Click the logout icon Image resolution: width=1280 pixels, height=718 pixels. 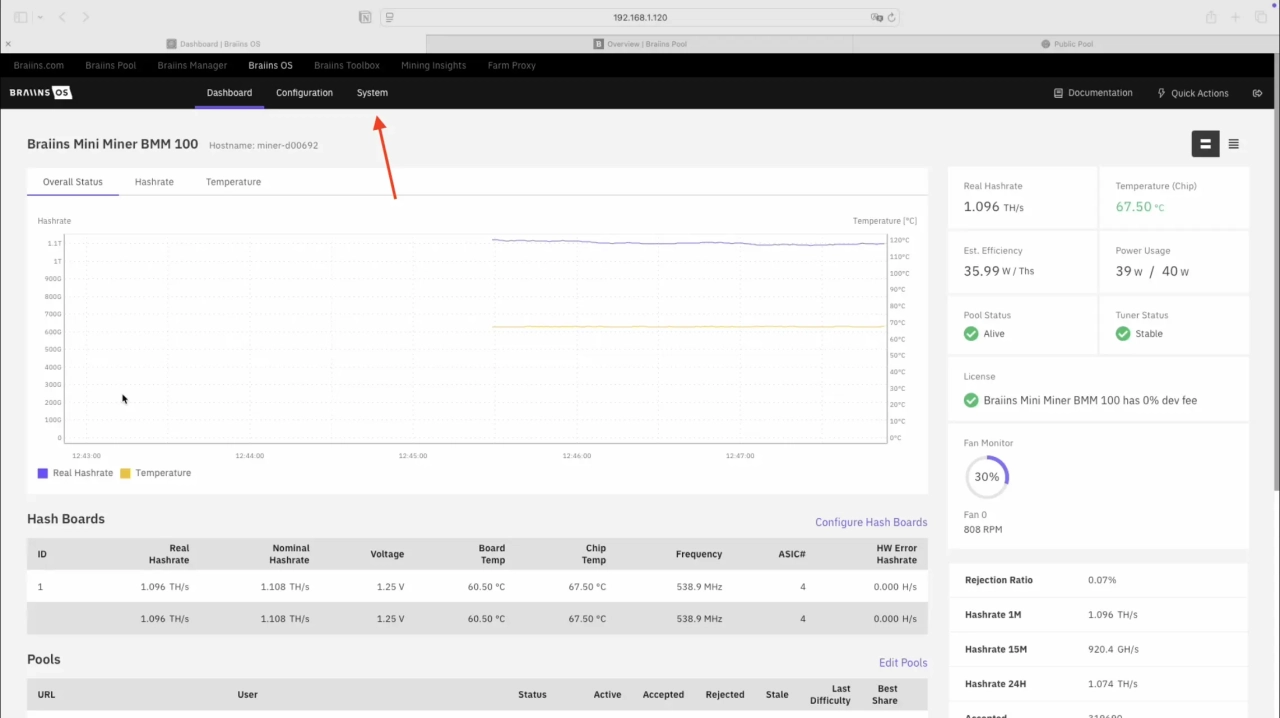(x=1257, y=93)
